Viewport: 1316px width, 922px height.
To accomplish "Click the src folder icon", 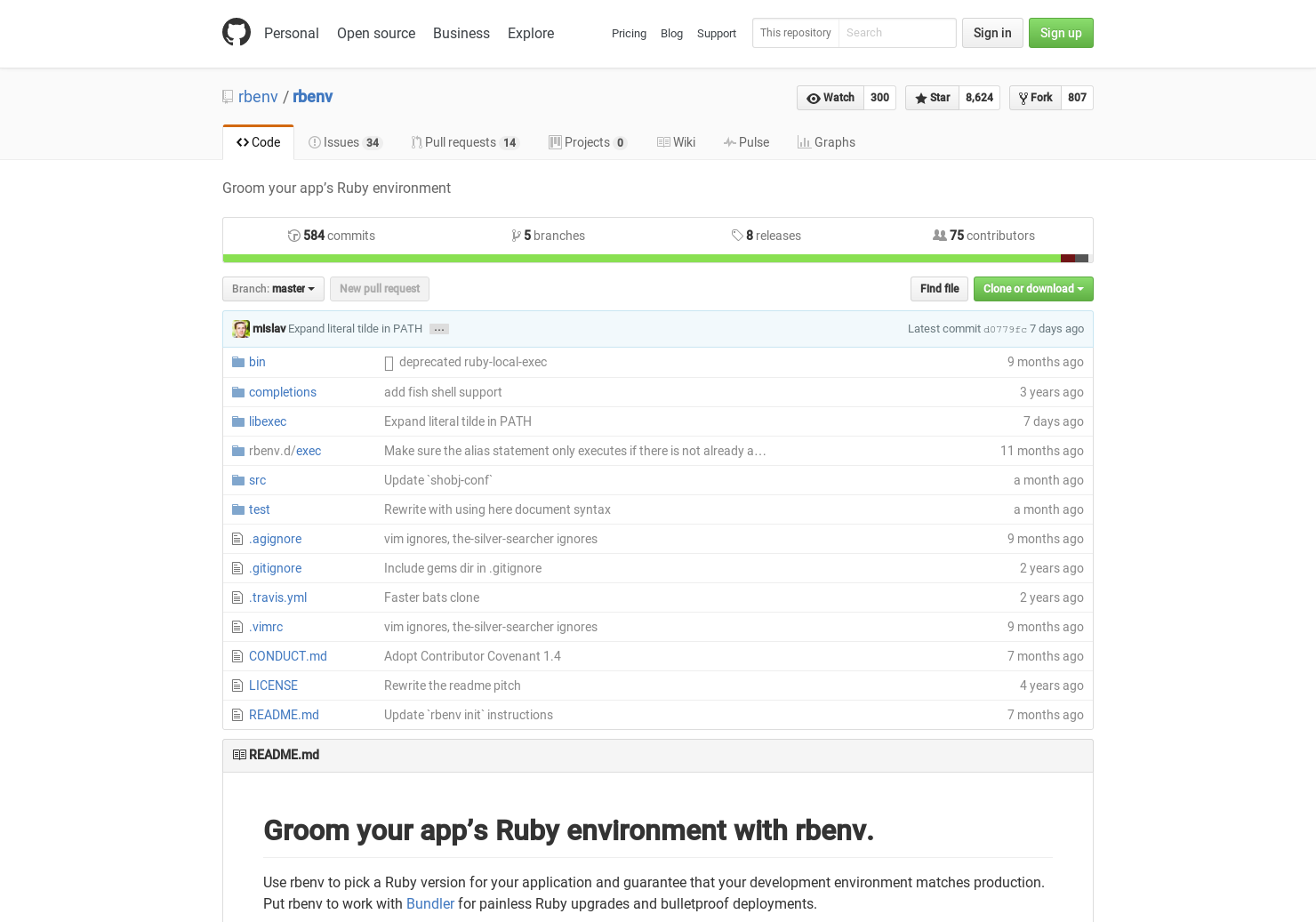I will (238, 480).
